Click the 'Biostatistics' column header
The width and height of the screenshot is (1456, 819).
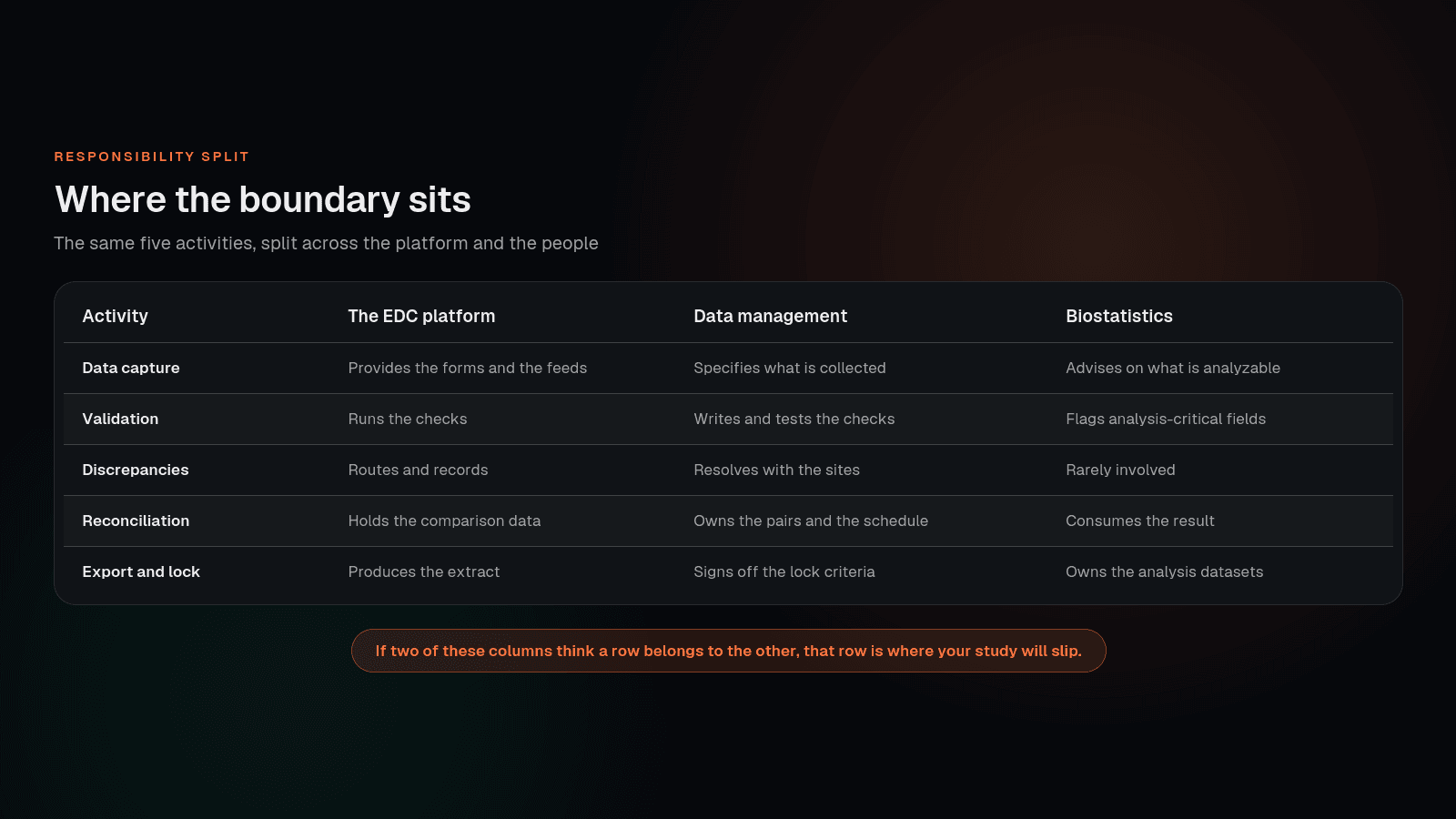(1119, 316)
